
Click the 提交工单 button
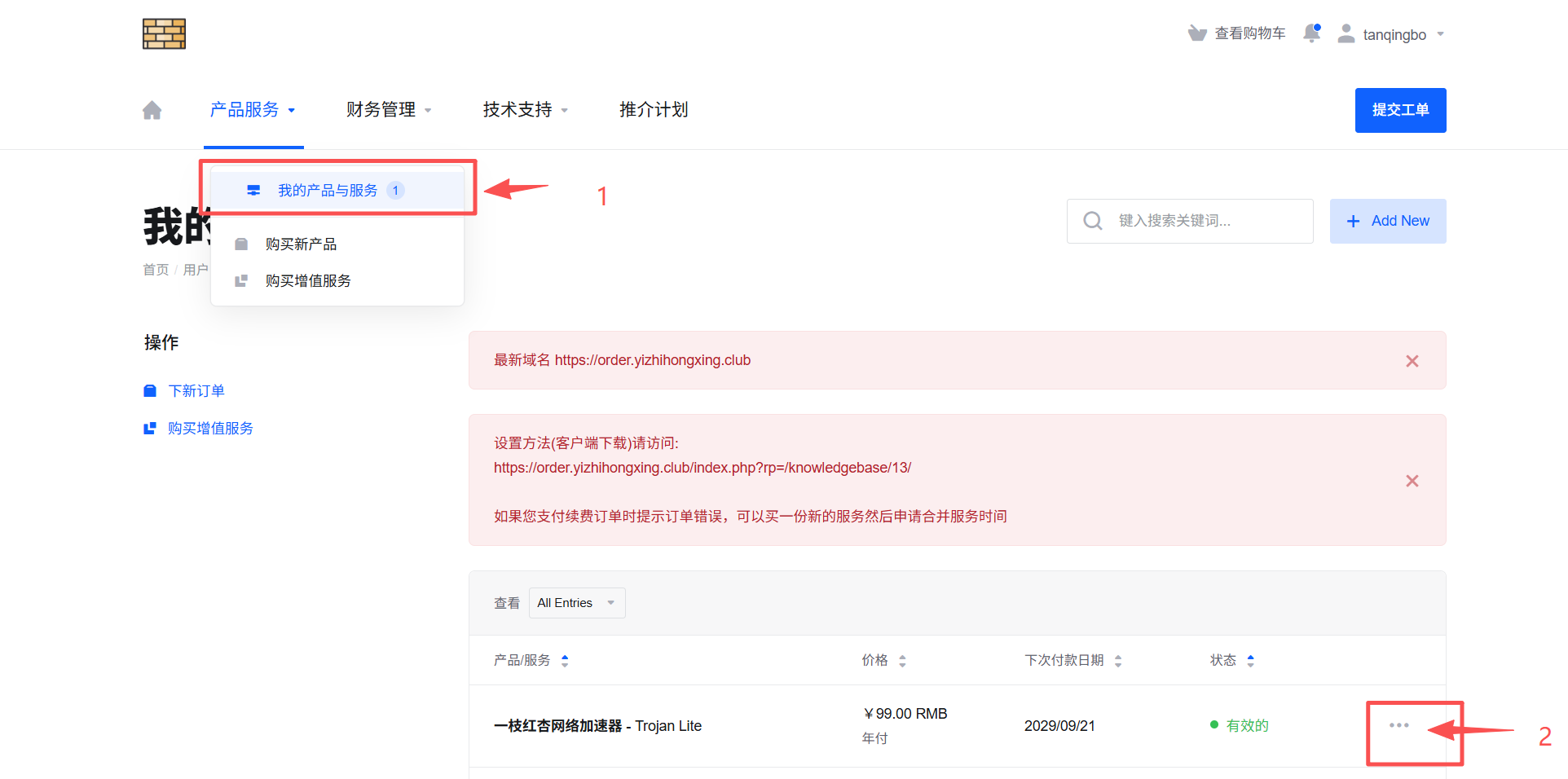point(1400,110)
